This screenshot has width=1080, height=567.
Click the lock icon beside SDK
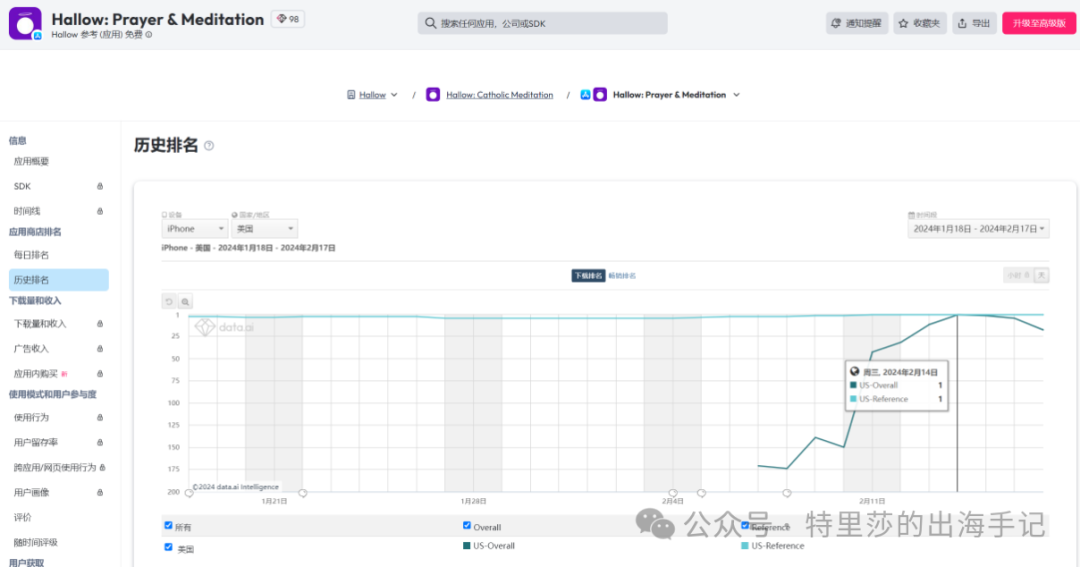tap(100, 186)
